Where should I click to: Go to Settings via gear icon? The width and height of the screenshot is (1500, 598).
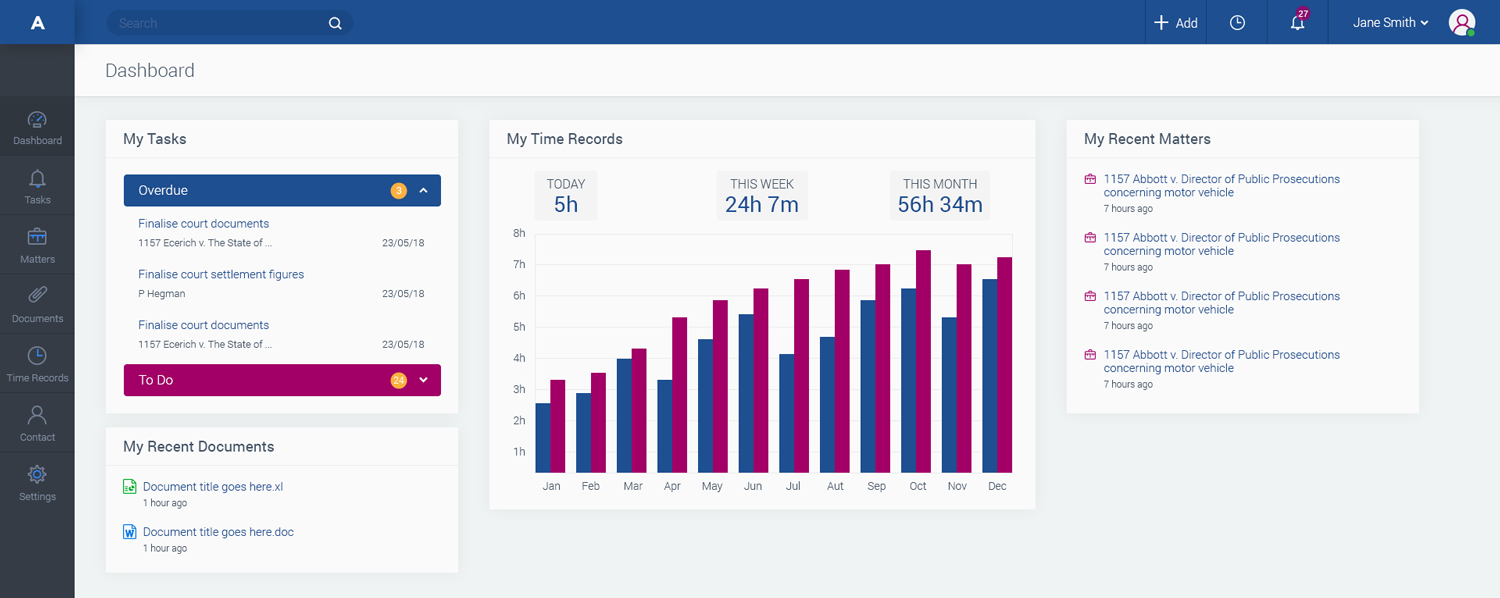coord(37,482)
